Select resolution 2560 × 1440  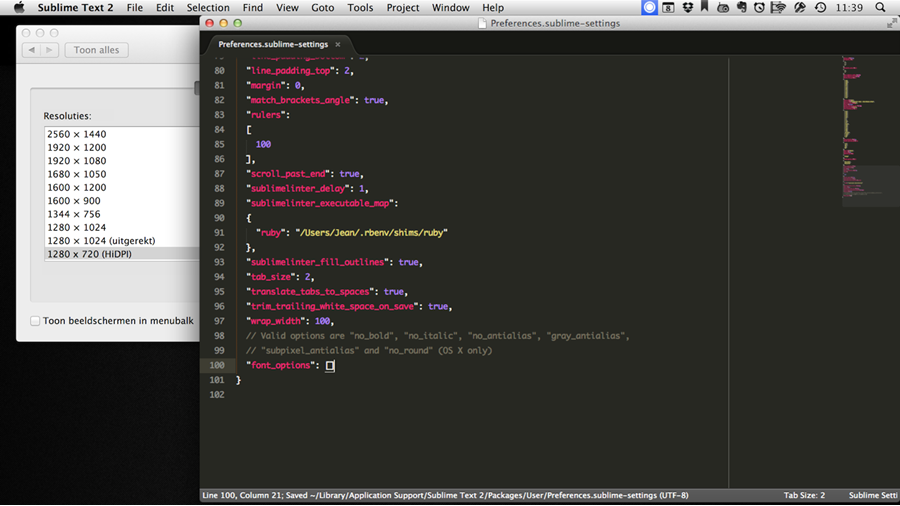pyautogui.click(x=122, y=134)
